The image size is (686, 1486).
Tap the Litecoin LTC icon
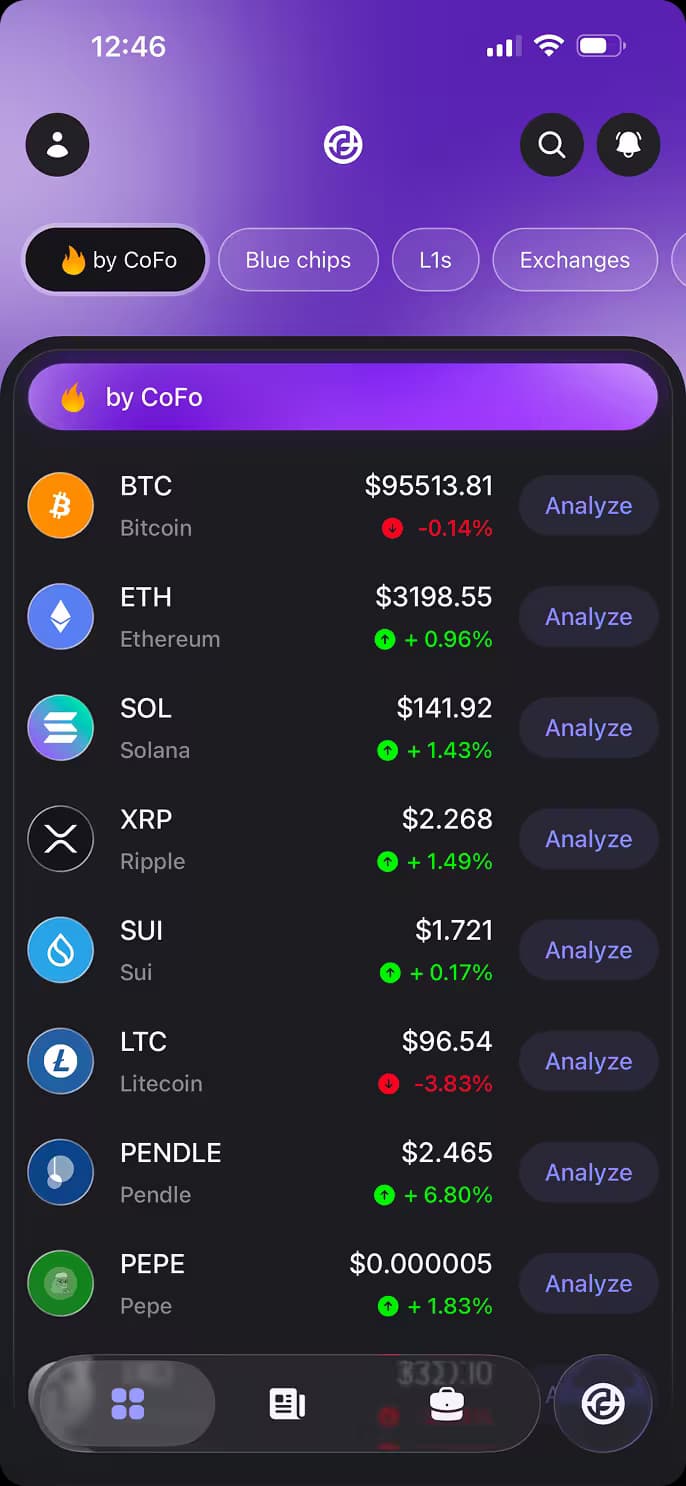pyautogui.click(x=61, y=1062)
